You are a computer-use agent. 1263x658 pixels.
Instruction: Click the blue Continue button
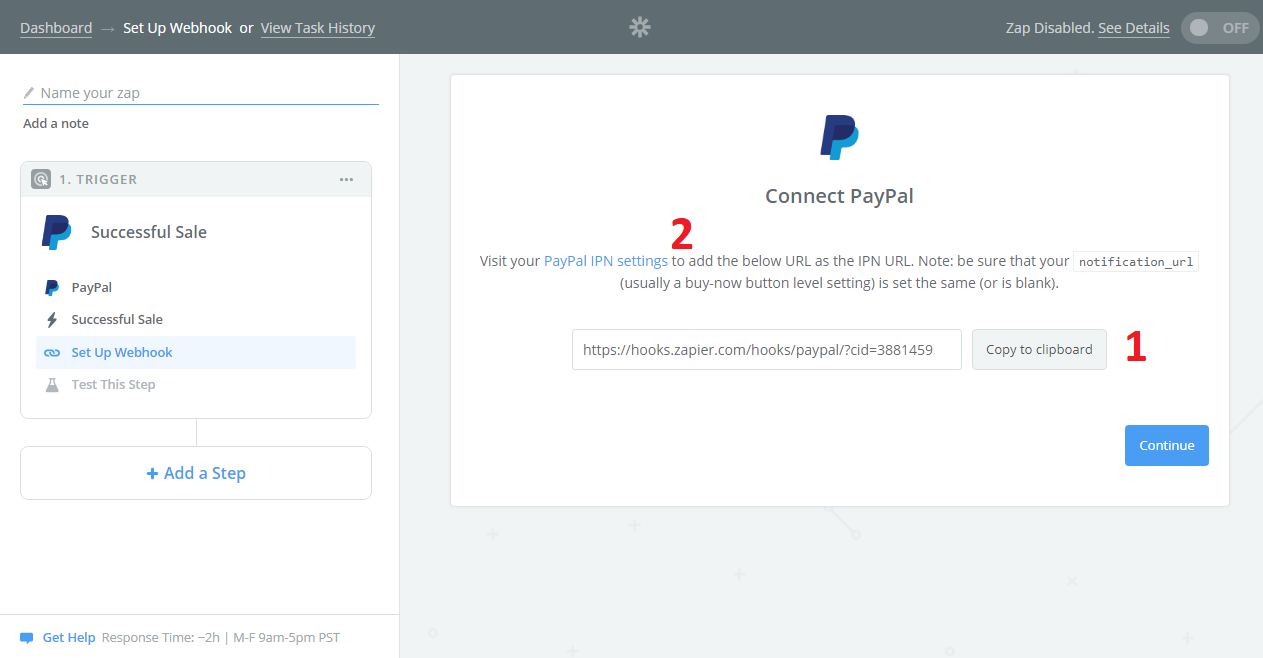pos(1167,445)
